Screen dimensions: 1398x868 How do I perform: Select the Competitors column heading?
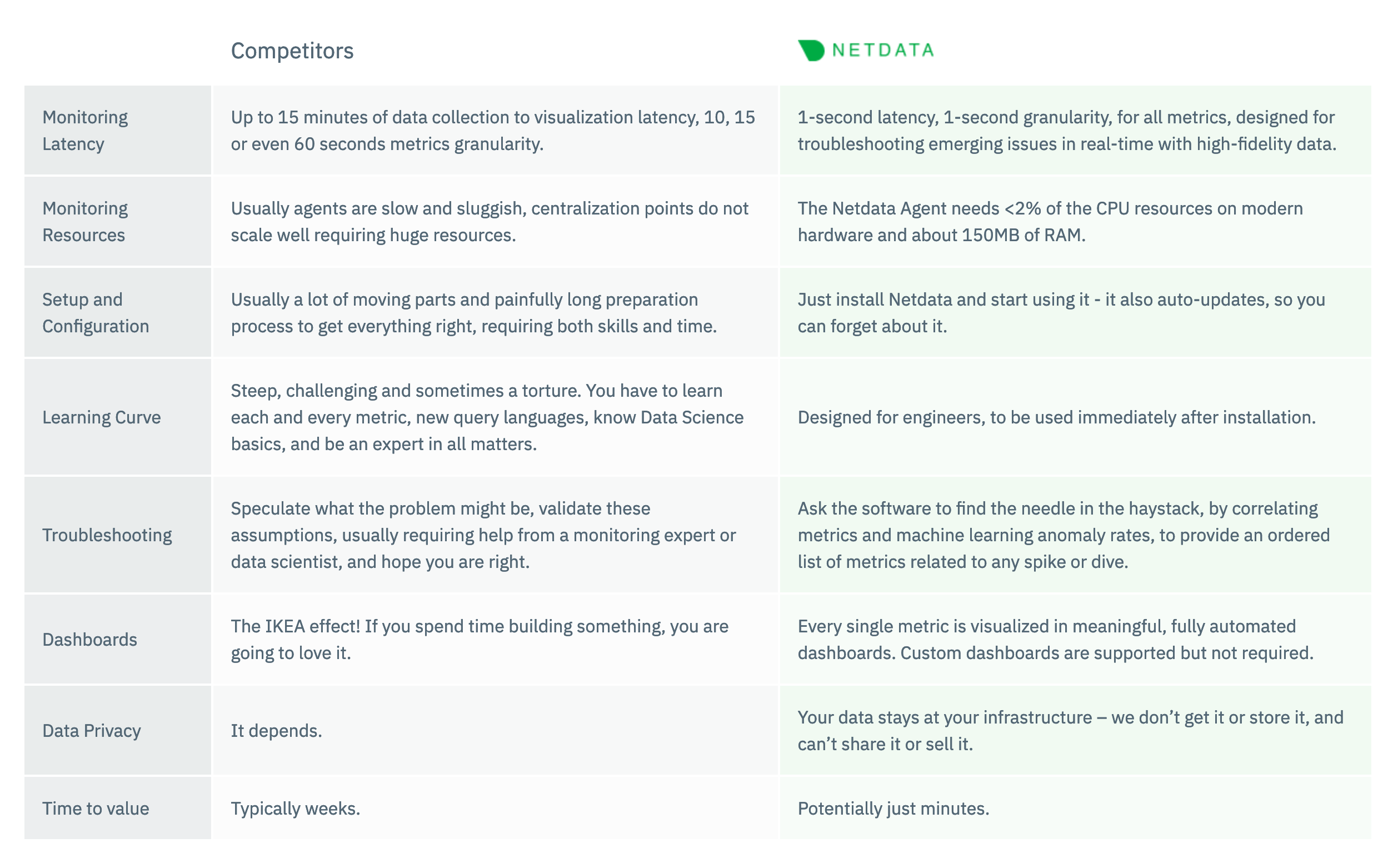point(292,51)
